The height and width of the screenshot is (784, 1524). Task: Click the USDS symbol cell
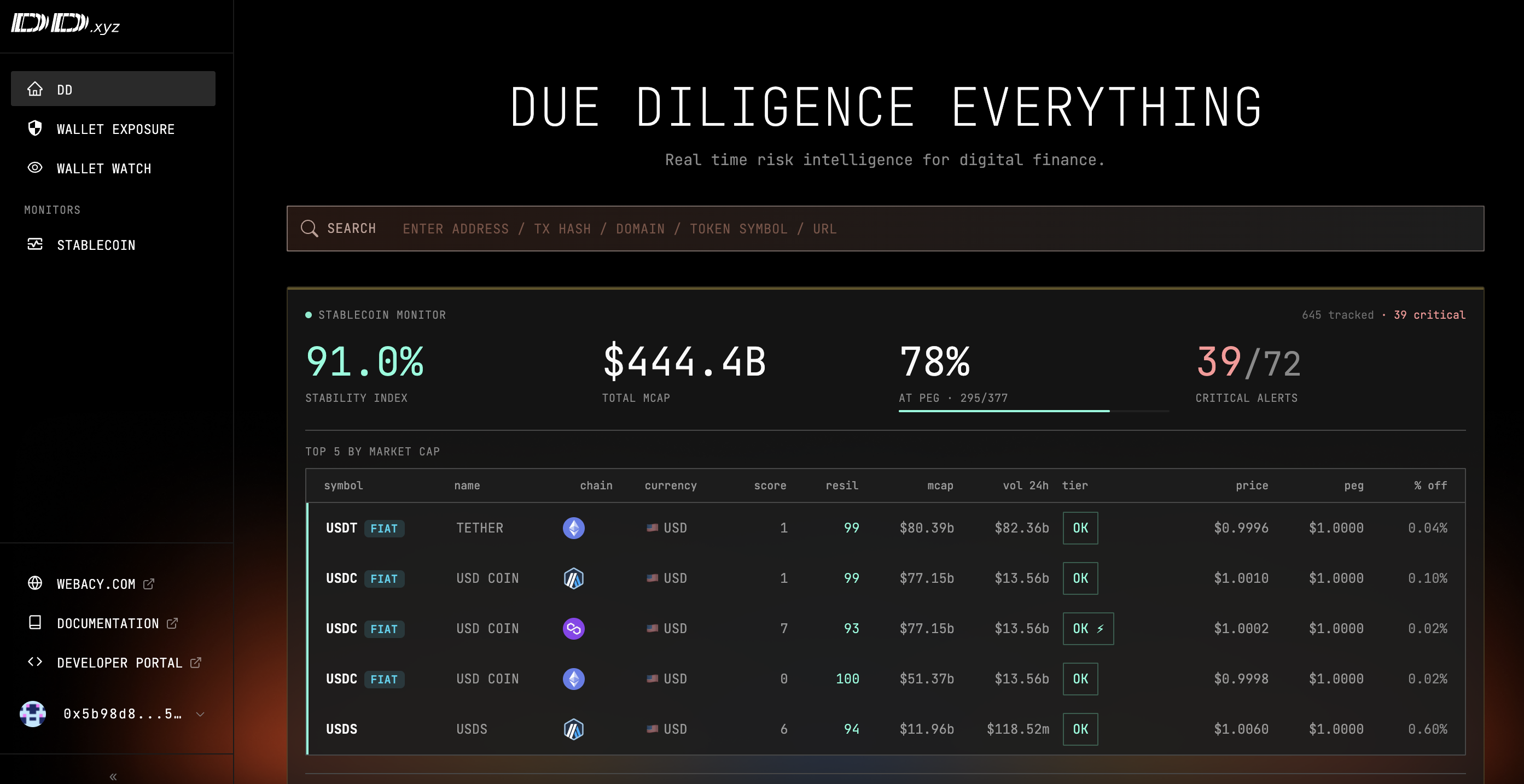(x=341, y=729)
